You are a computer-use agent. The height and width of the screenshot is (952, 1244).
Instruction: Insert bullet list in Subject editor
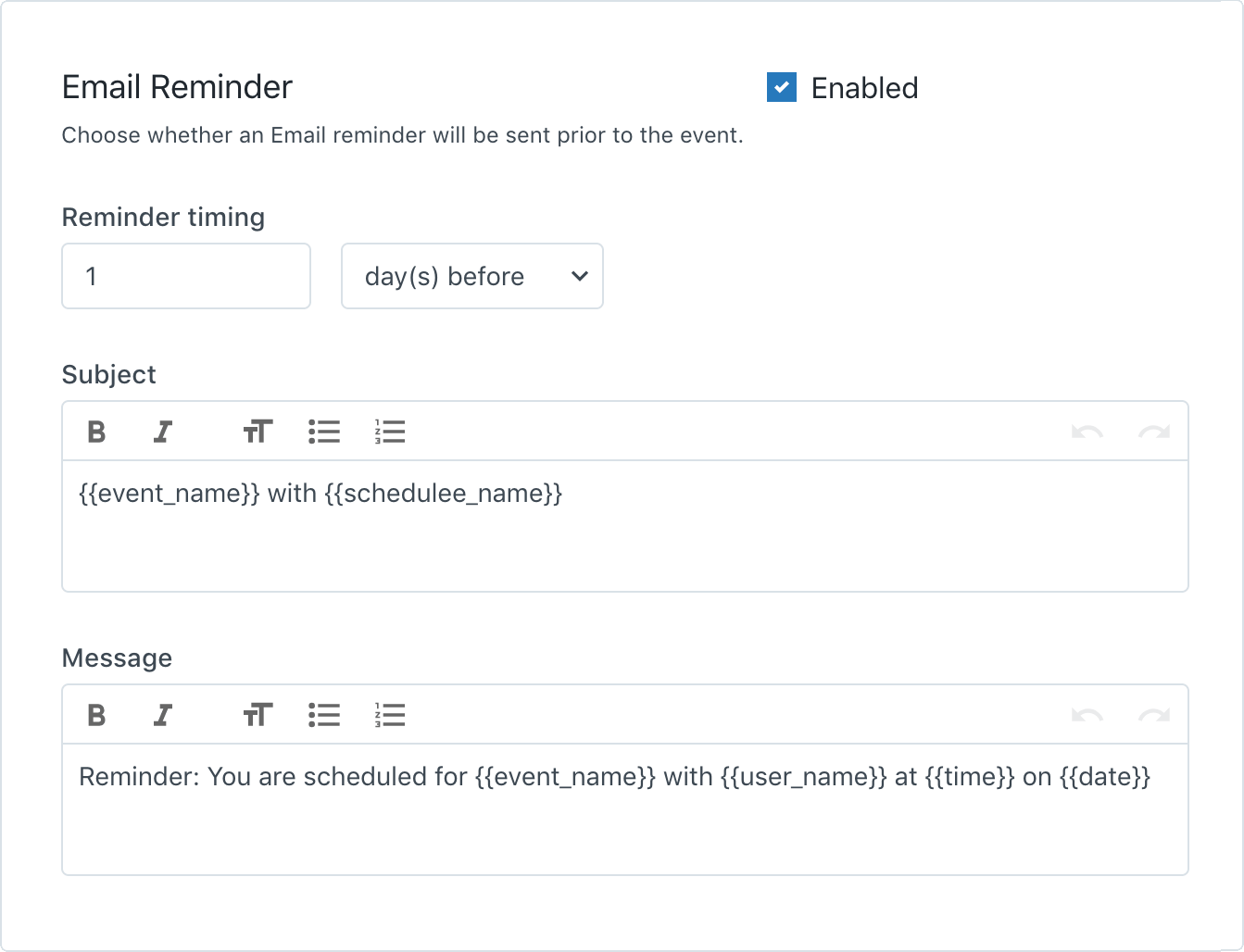[324, 432]
